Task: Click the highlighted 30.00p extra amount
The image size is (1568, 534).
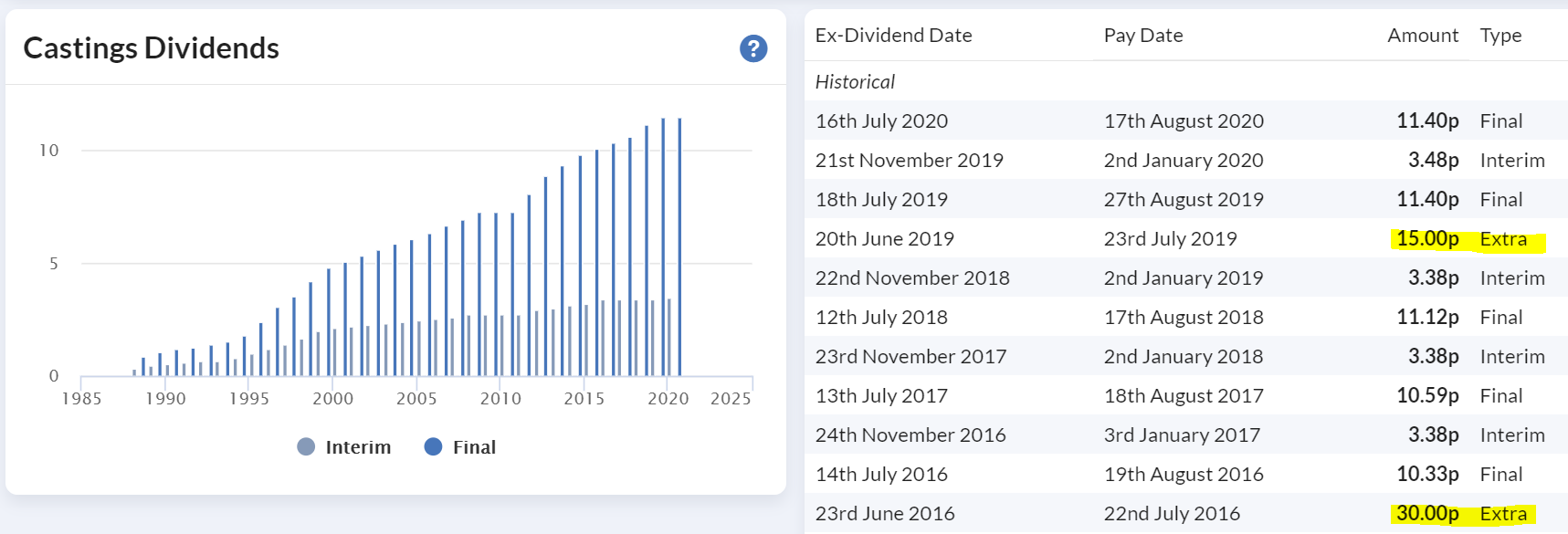Action: click(1427, 514)
